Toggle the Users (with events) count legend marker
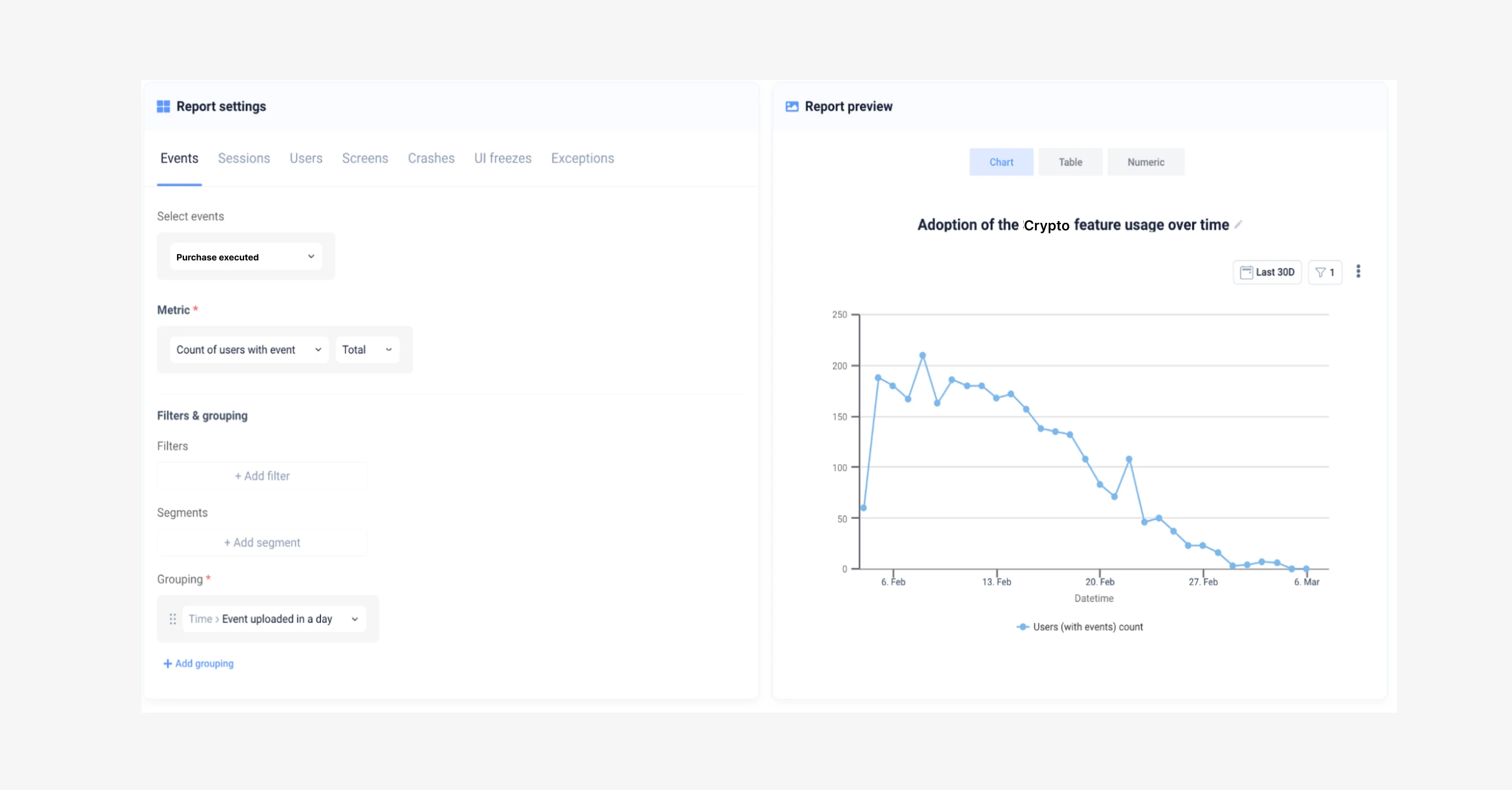This screenshot has width=1512, height=790. coord(1023,627)
